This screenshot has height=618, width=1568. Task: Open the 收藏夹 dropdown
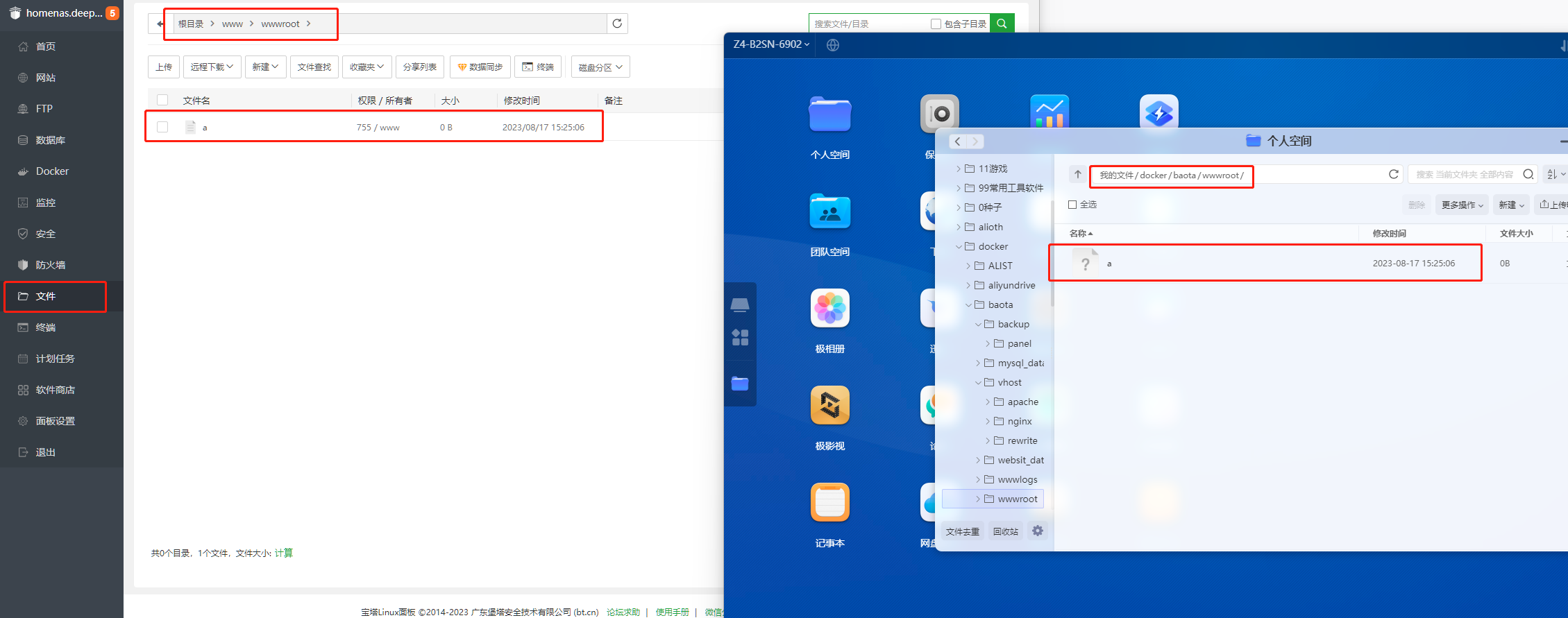click(367, 67)
